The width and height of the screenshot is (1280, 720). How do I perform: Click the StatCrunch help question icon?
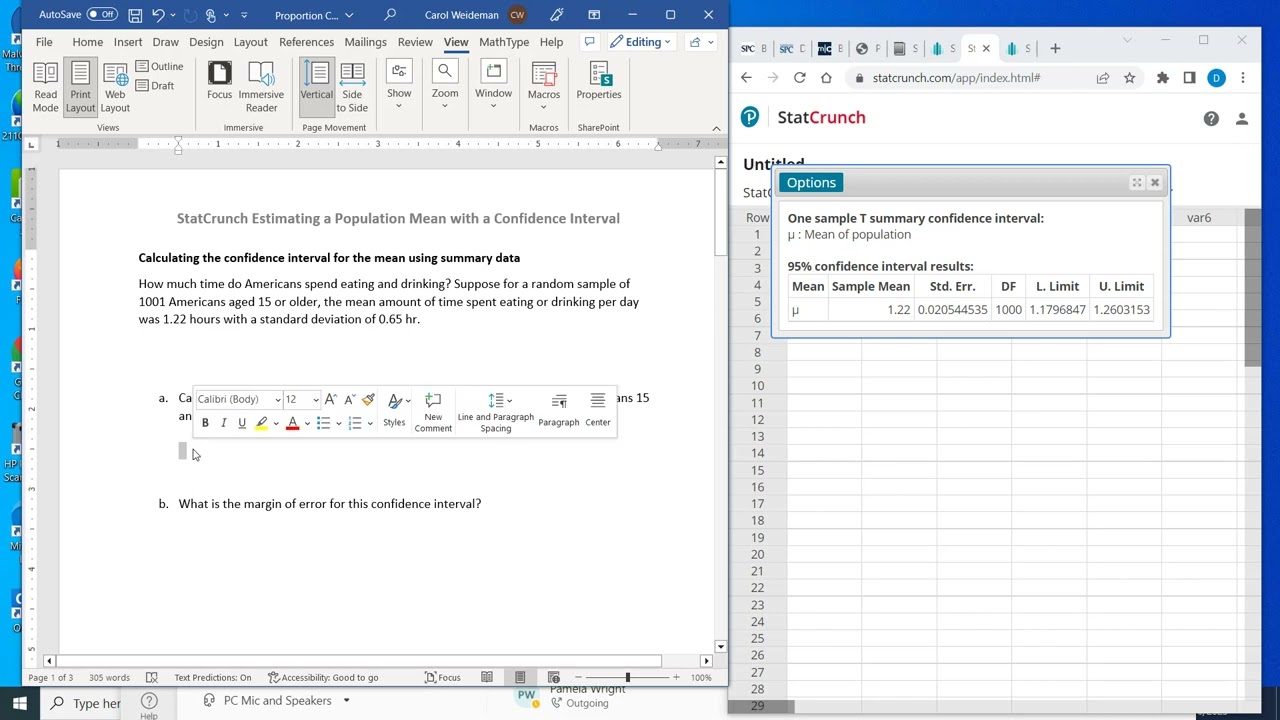tap(1211, 118)
